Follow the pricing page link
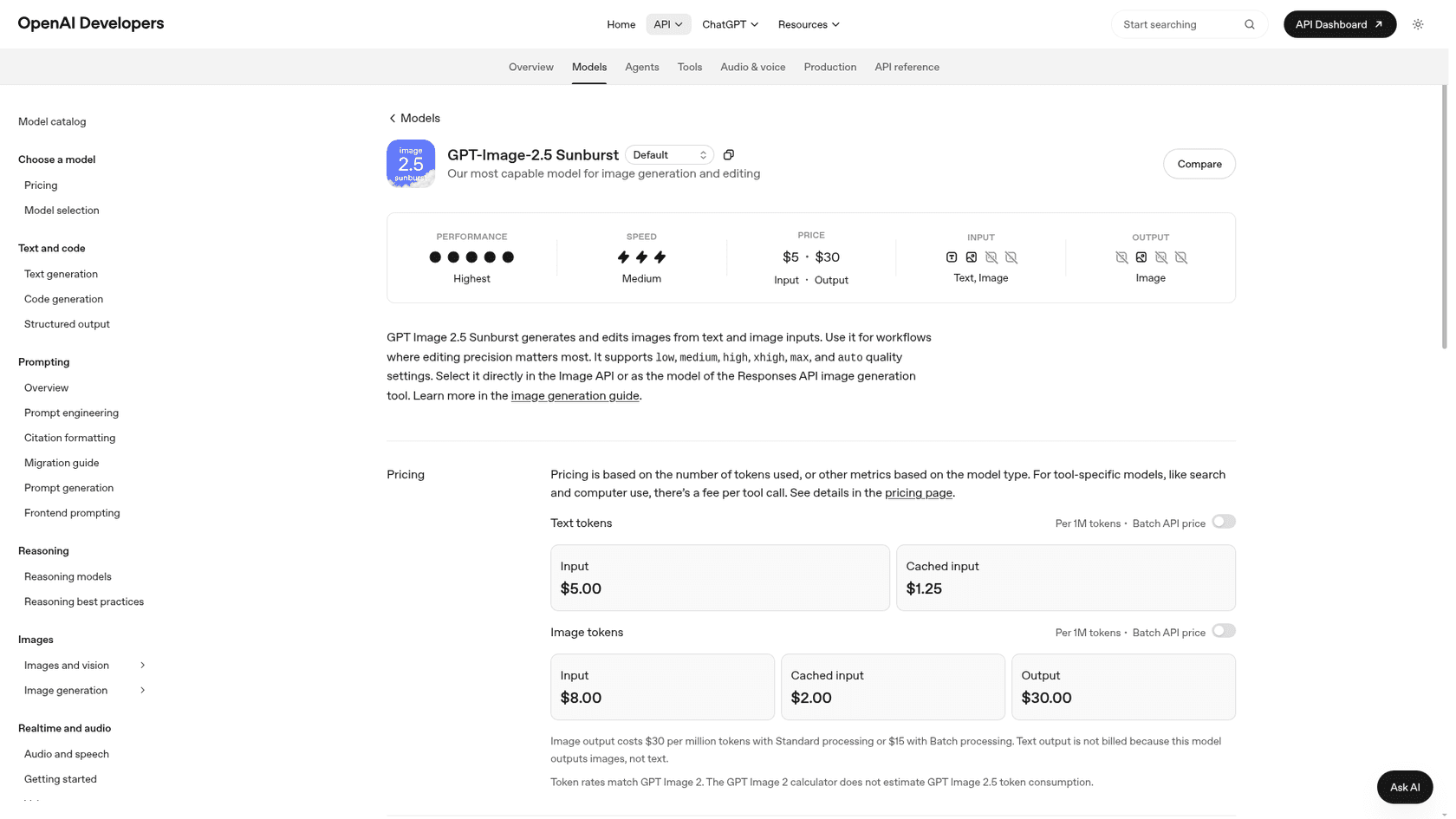Image resolution: width=1456 pixels, height=819 pixels. [919, 492]
